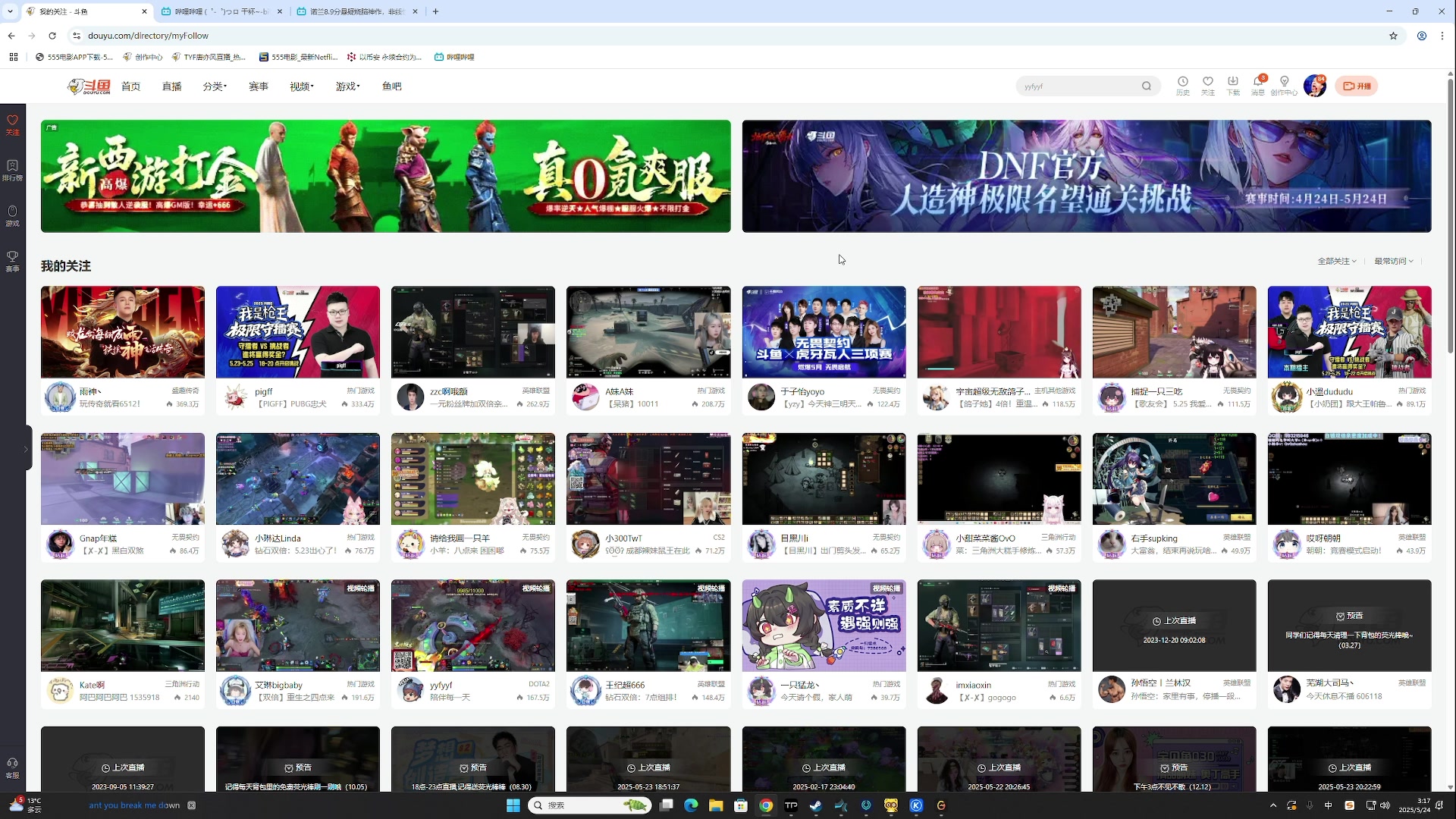Open Steam from the taskbar
Image resolution: width=1456 pixels, height=819 pixels.
(x=816, y=805)
